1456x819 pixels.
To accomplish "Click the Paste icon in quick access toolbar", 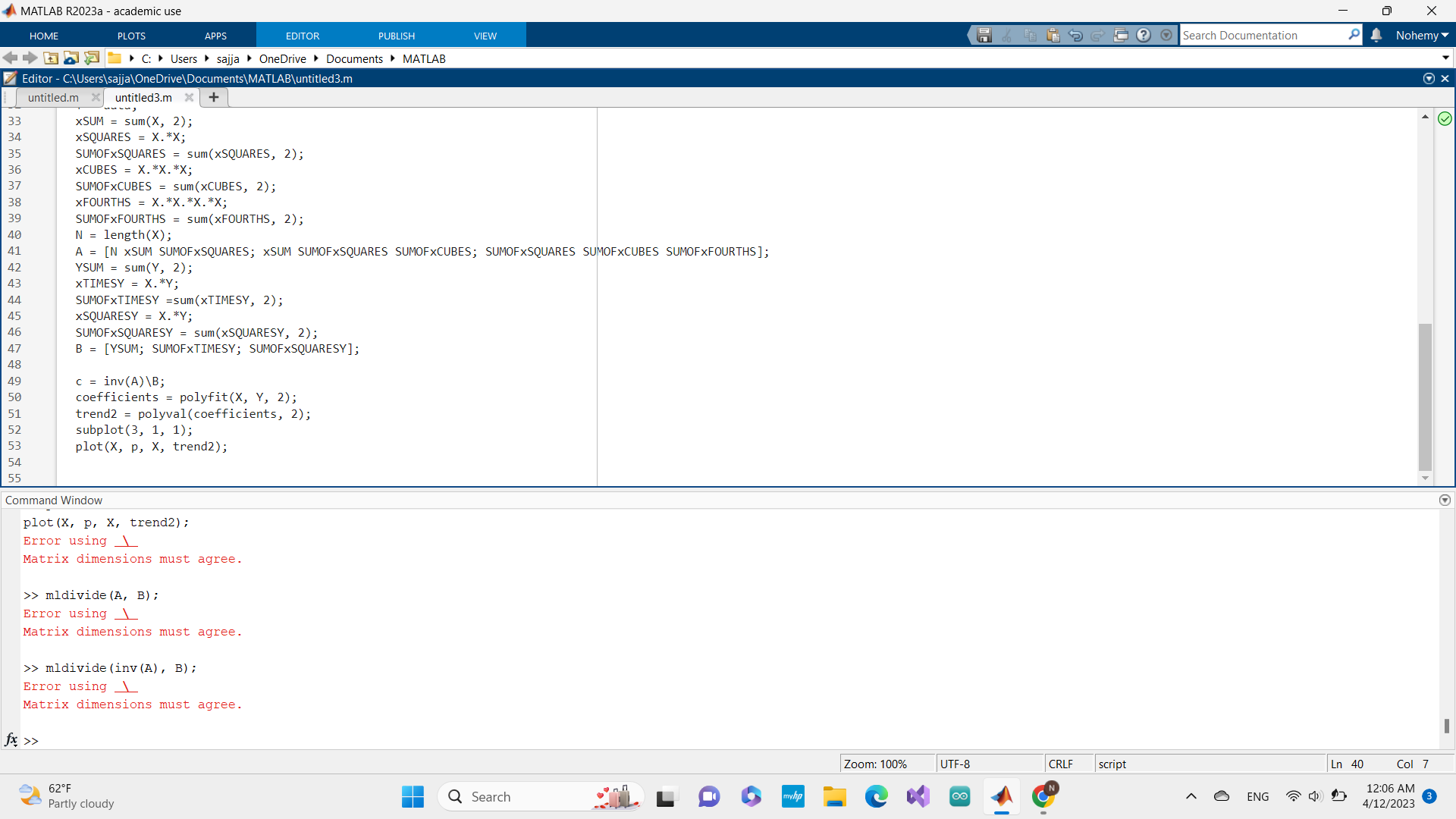I will click(x=1053, y=35).
